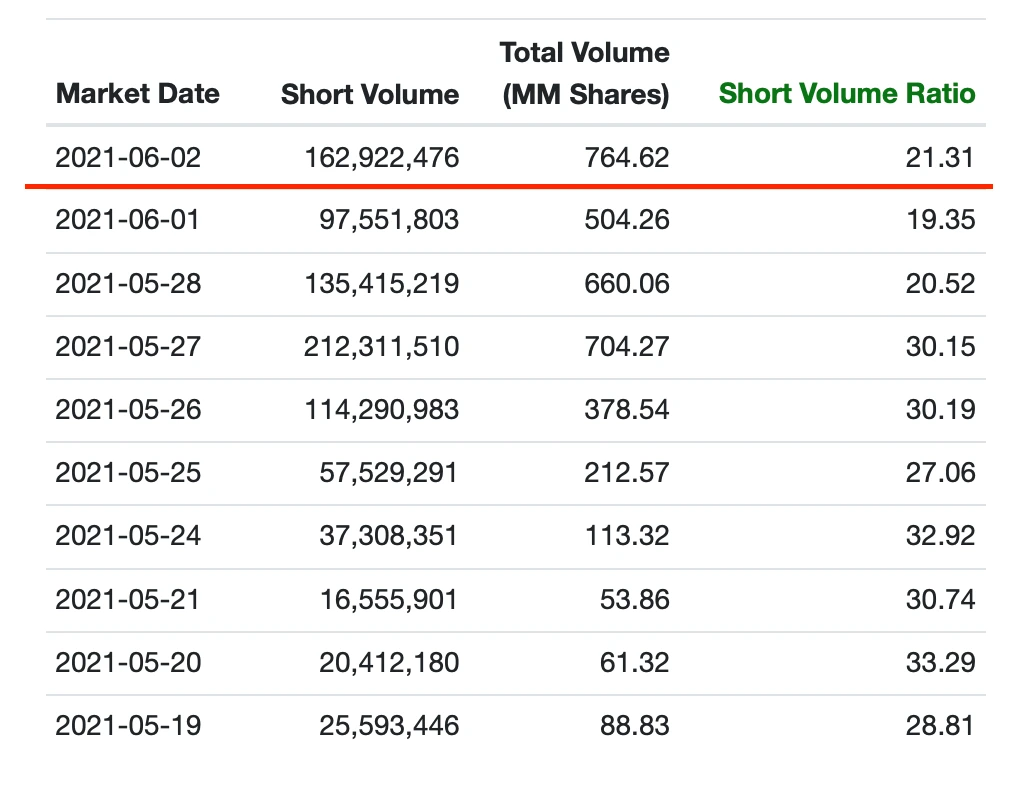Click total volume 504.26 cell
Viewport: 1024px width, 792px height.
(626, 220)
